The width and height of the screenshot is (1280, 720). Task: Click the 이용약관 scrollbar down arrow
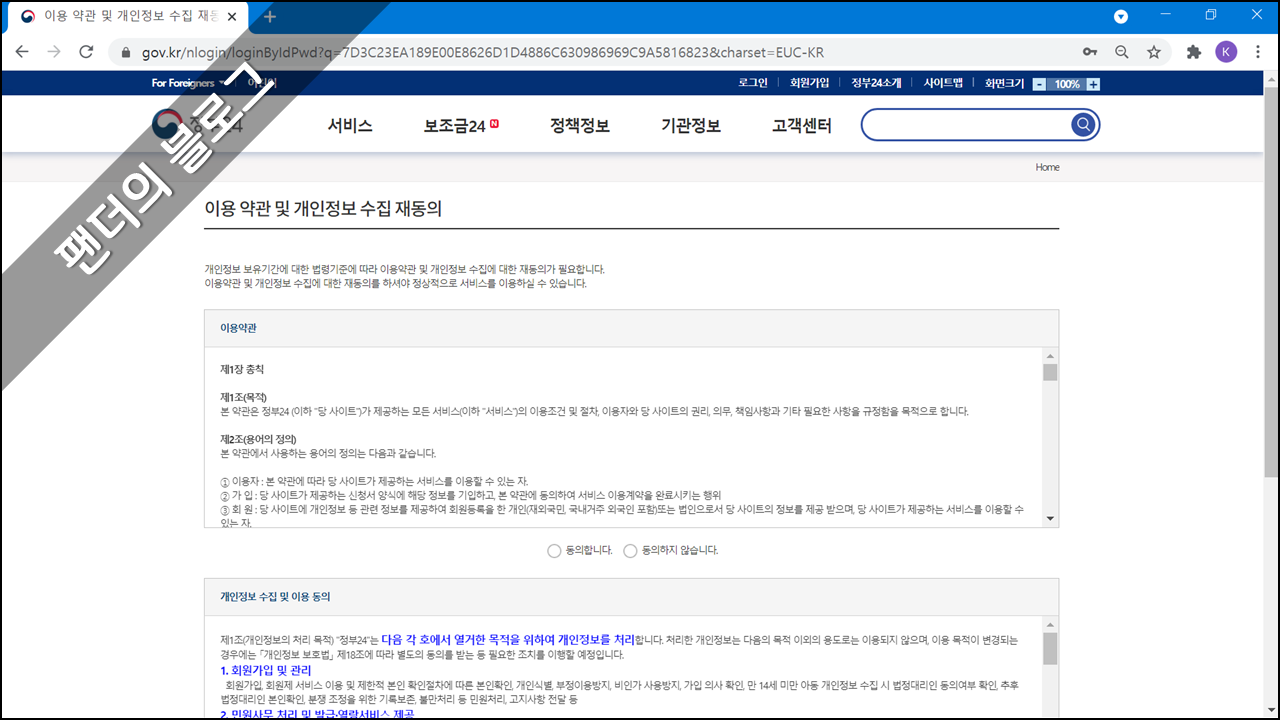point(1050,518)
